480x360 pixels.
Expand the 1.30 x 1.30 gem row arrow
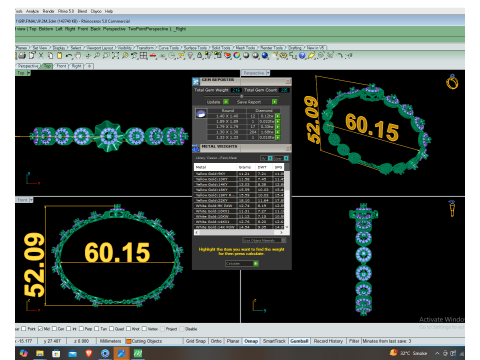point(278,132)
